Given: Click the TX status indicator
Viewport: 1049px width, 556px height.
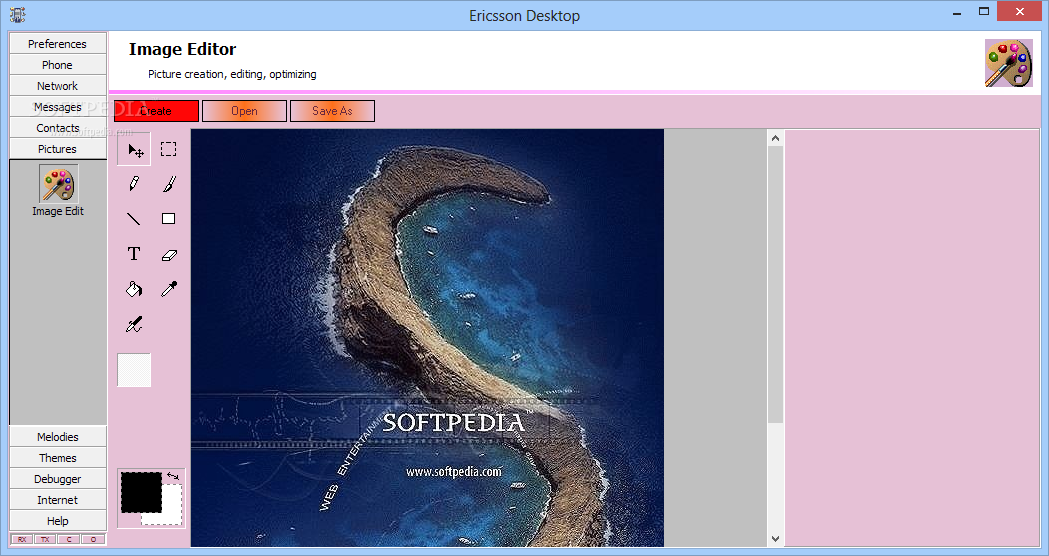Looking at the screenshot, I should point(45,539).
